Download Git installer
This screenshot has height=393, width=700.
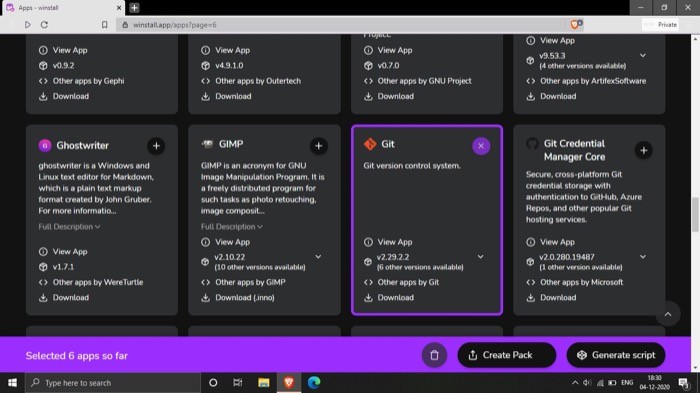click(389, 297)
